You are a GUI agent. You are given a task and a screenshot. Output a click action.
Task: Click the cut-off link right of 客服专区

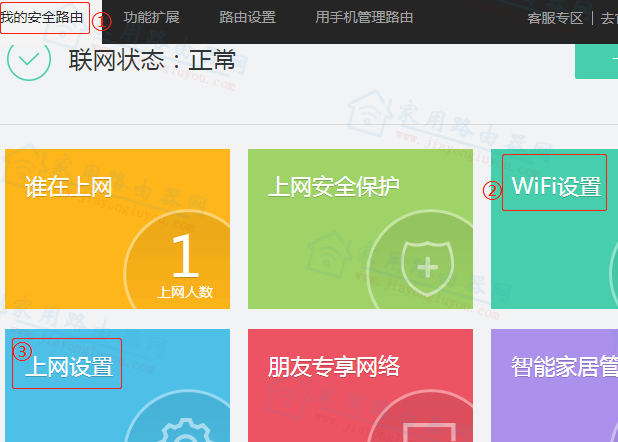coord(608,18)
